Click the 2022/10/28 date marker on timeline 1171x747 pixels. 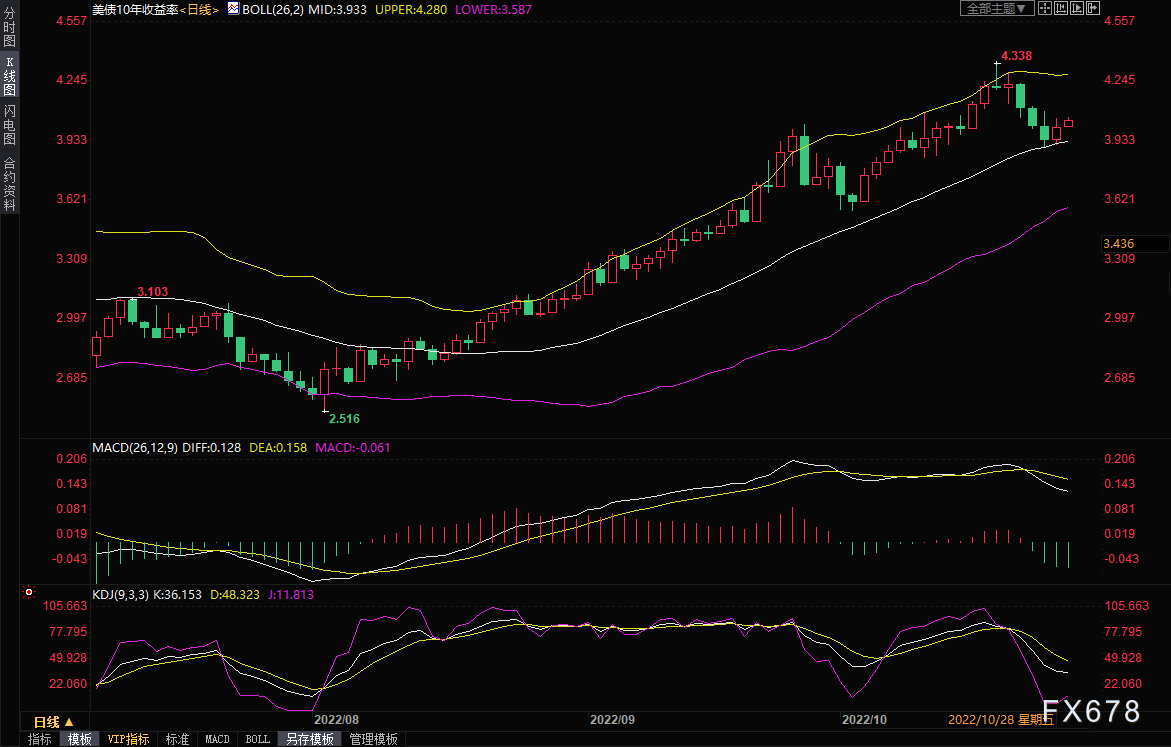[980, 719]
